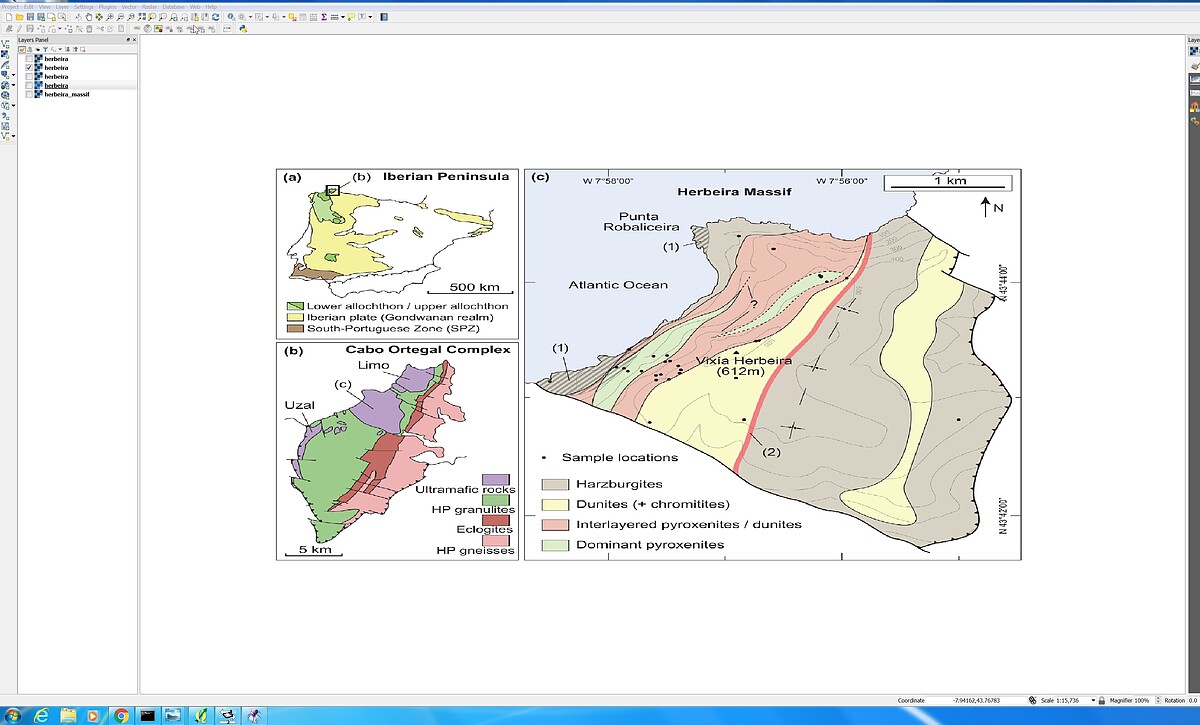Tick the topmost herbeira layer checkbox
This screenshot has height=725, width=1200.
coord(29,59)
